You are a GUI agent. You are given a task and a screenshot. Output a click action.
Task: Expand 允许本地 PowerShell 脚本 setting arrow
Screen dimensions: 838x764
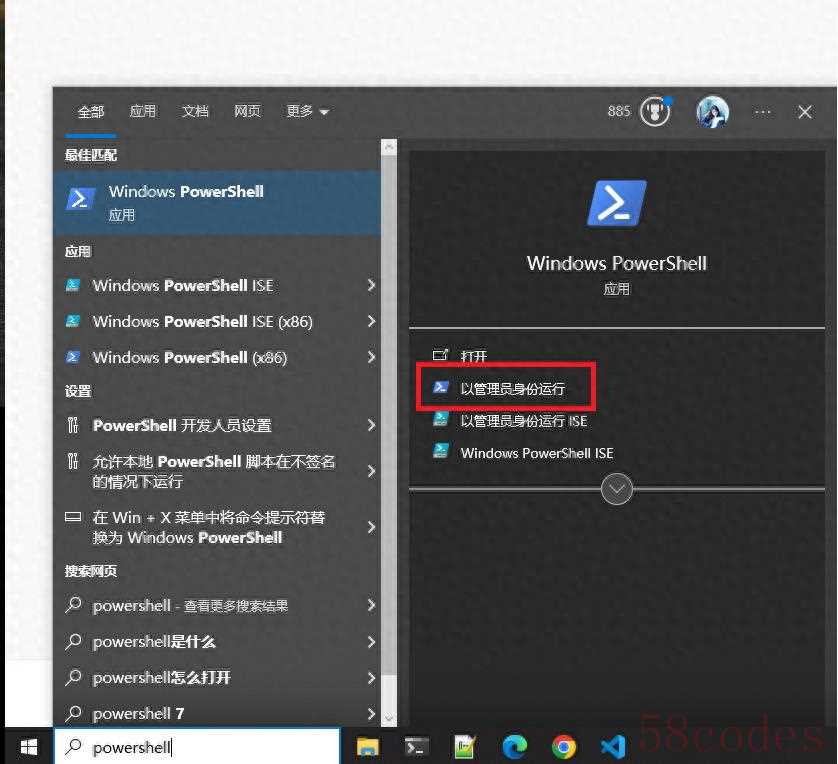(371, 471)
